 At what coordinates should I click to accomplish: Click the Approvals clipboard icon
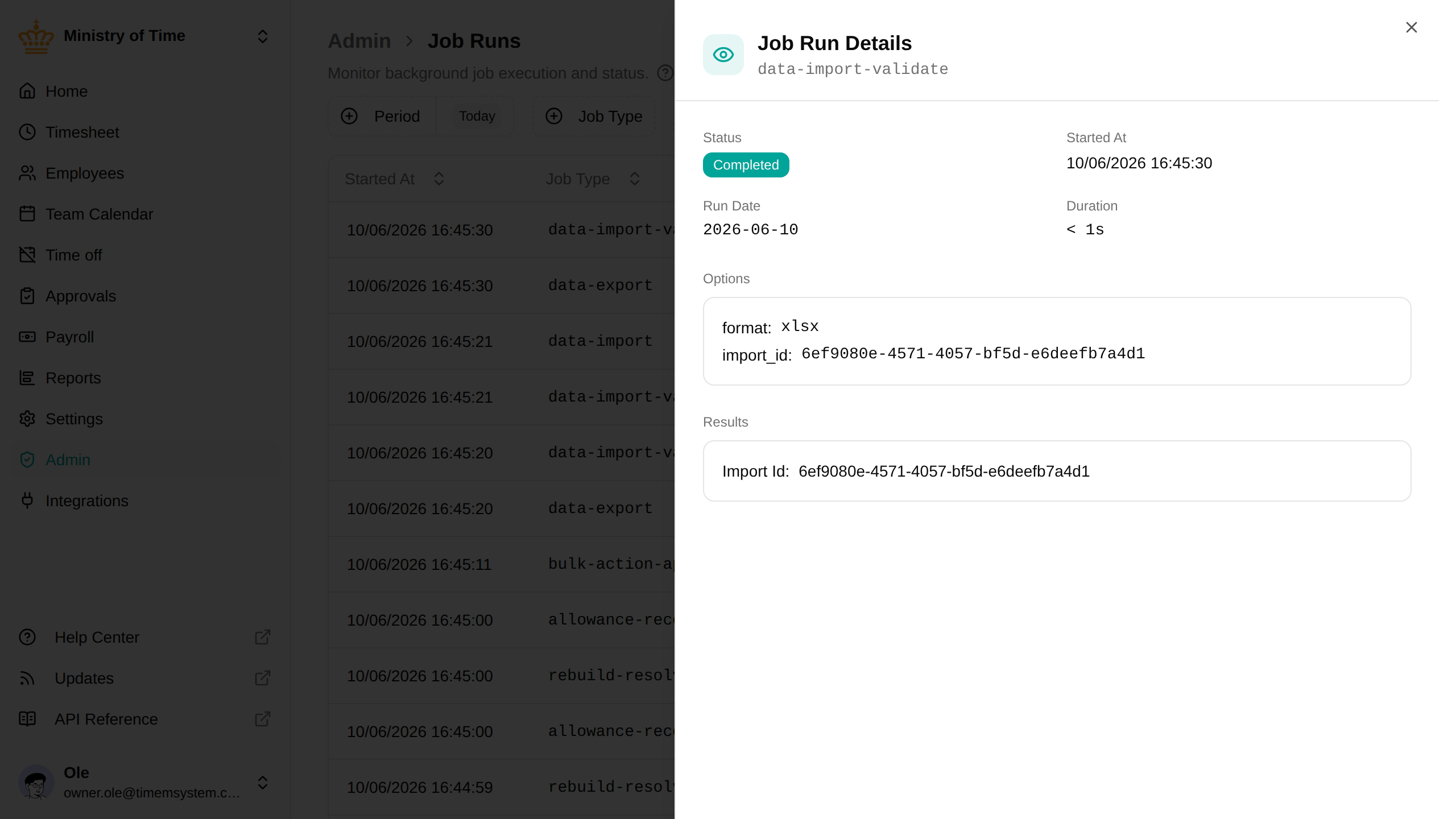[27, 296]
